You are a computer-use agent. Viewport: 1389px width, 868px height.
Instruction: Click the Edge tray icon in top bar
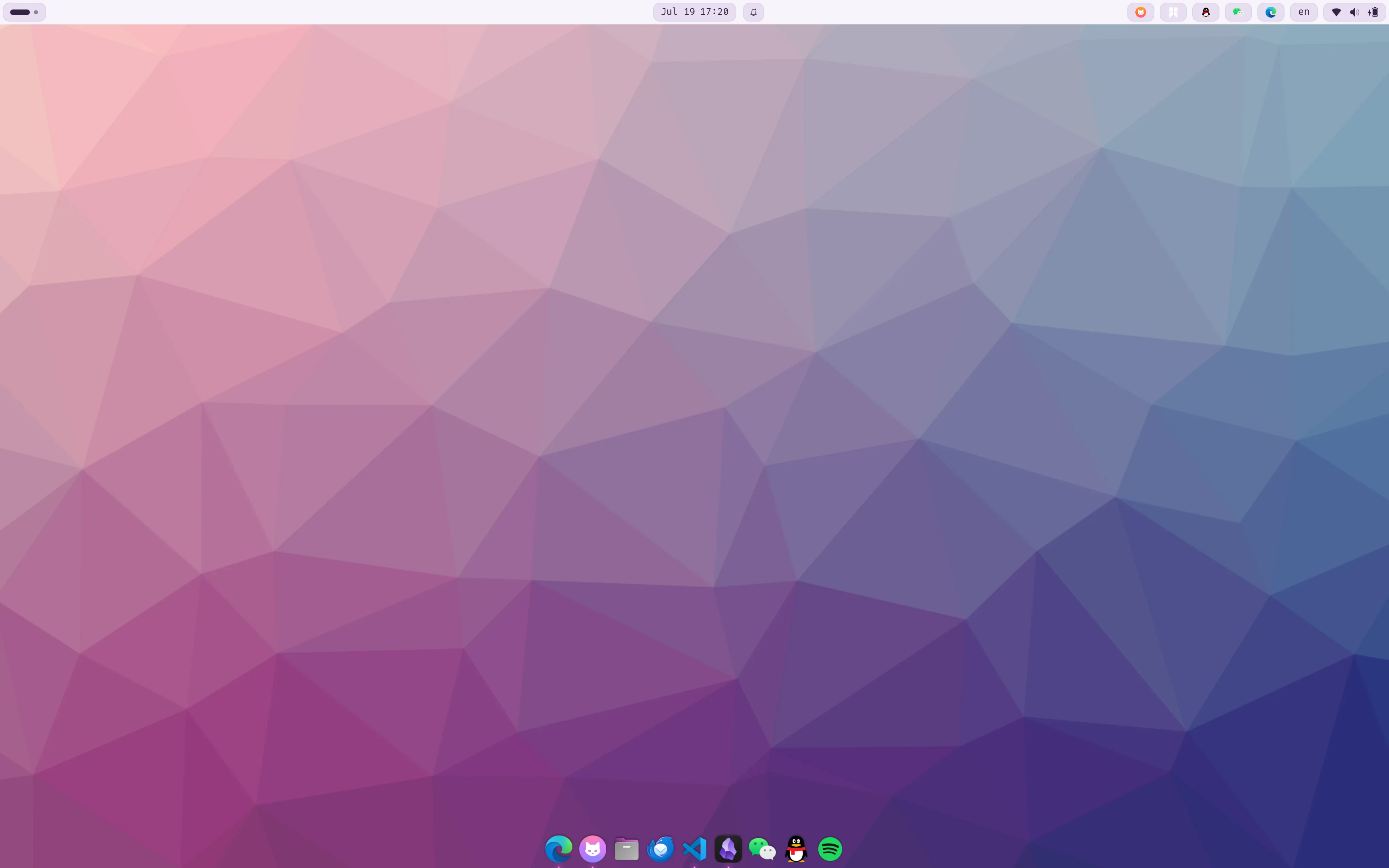pos(1271,12)
